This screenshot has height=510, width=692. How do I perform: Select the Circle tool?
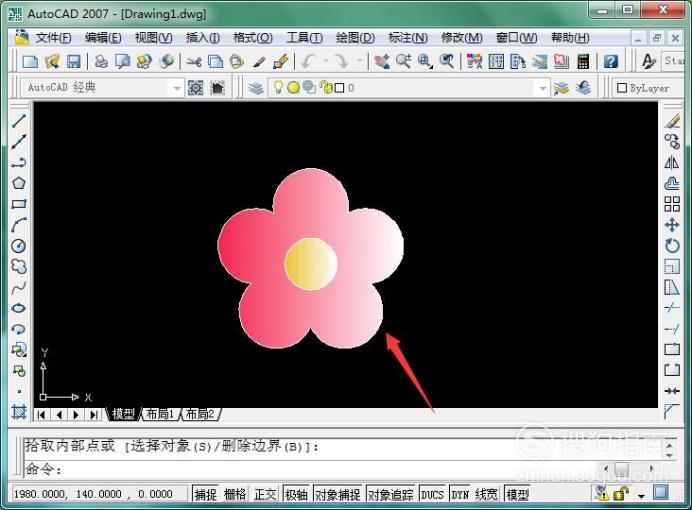(x=19, y=246)
